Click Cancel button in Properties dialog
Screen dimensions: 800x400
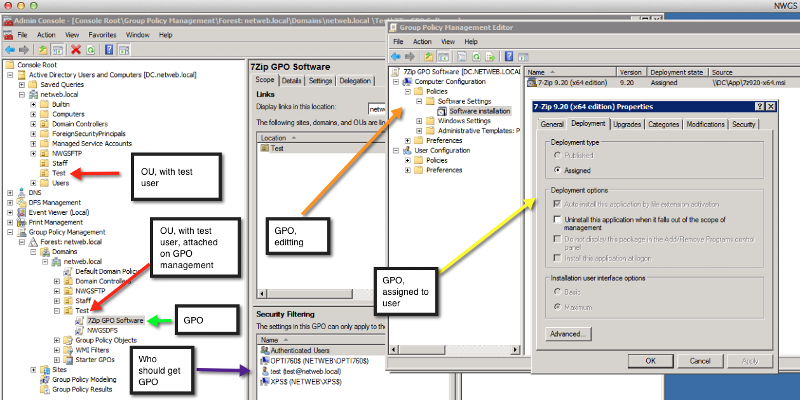pyautogui.click(x=700, y=361)
